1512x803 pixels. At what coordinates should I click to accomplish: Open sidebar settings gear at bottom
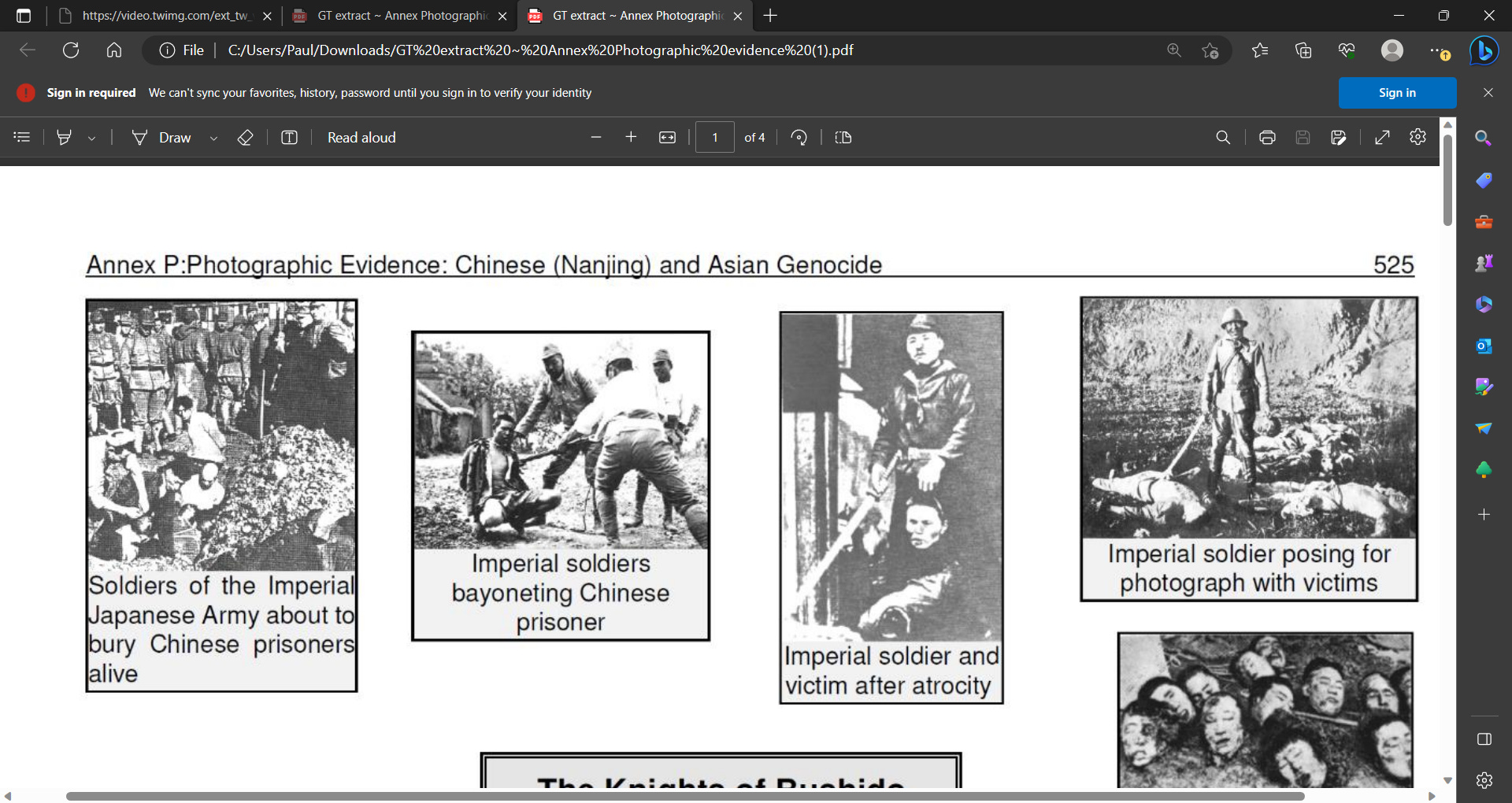point(1484,780)
